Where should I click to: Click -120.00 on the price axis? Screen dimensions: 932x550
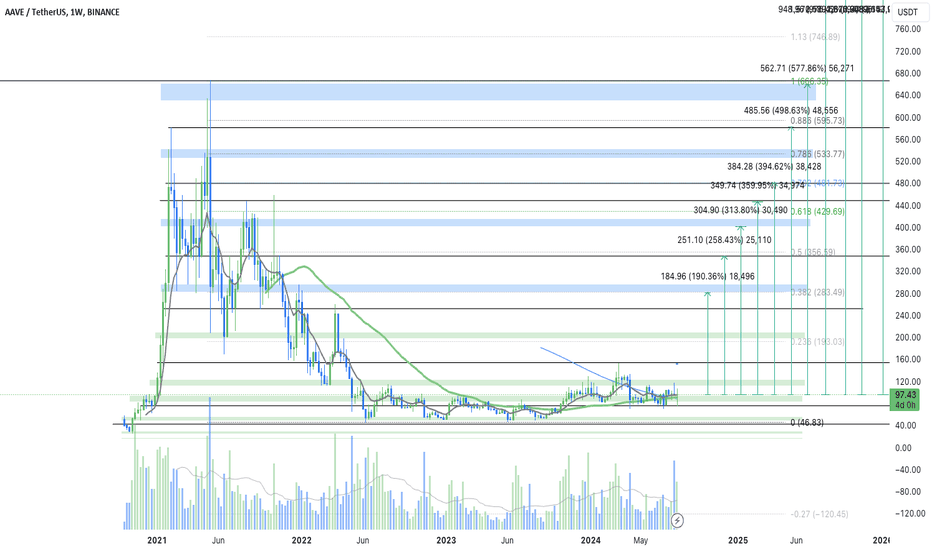coord(910,514)
